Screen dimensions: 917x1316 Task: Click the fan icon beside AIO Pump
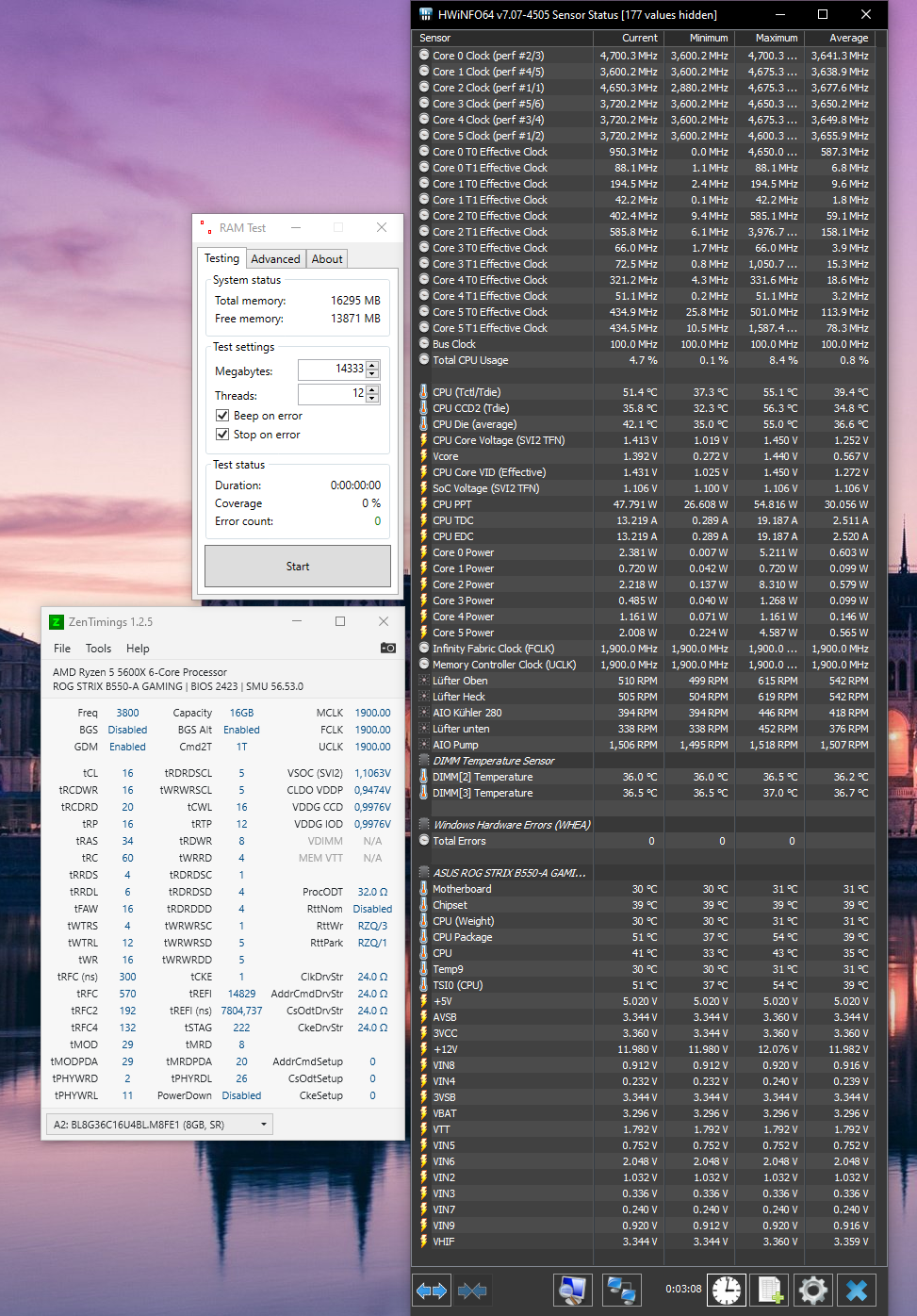pos(424,745)
